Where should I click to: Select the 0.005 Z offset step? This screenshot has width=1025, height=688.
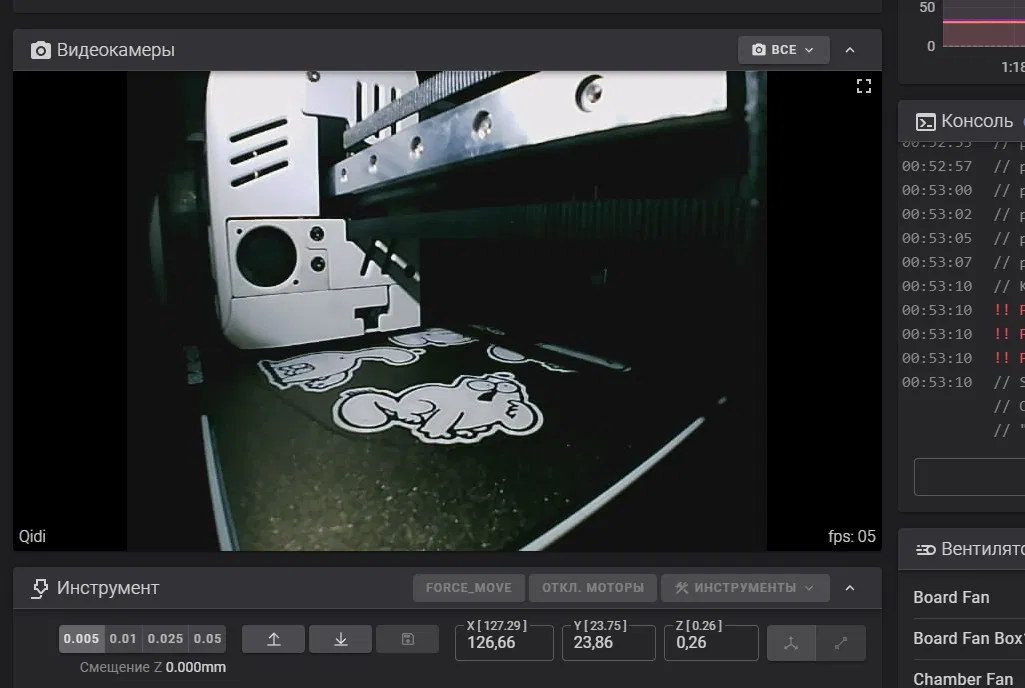pyautogui.click(x=81, y=639)
